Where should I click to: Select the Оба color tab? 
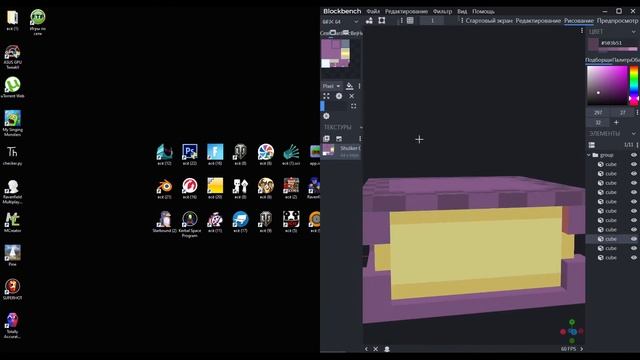[x=635, y=60]
